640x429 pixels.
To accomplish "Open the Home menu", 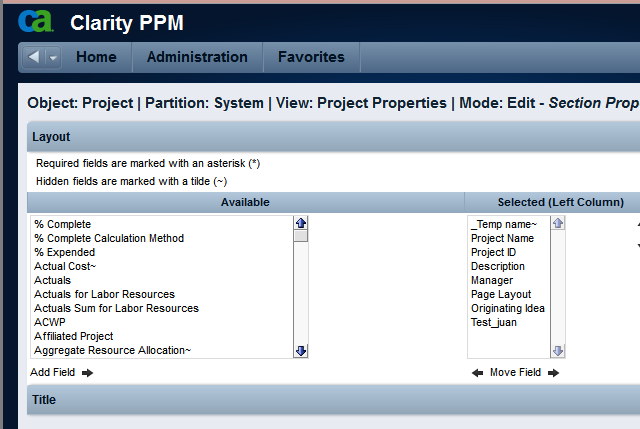I will pyautogui.click(x=96, y=57).
